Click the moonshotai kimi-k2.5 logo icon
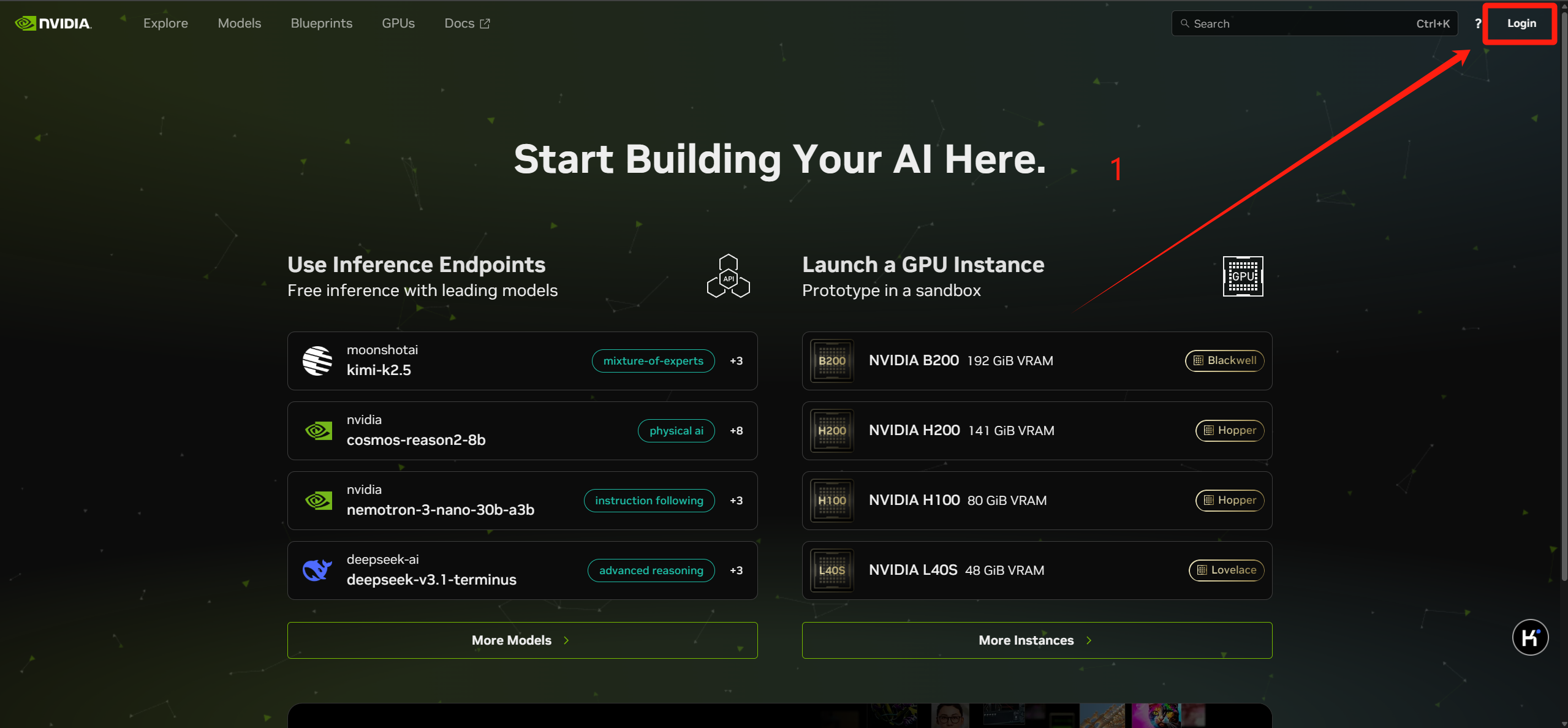Viewport: 1568px width, 728px height. (x=317, y=361)
